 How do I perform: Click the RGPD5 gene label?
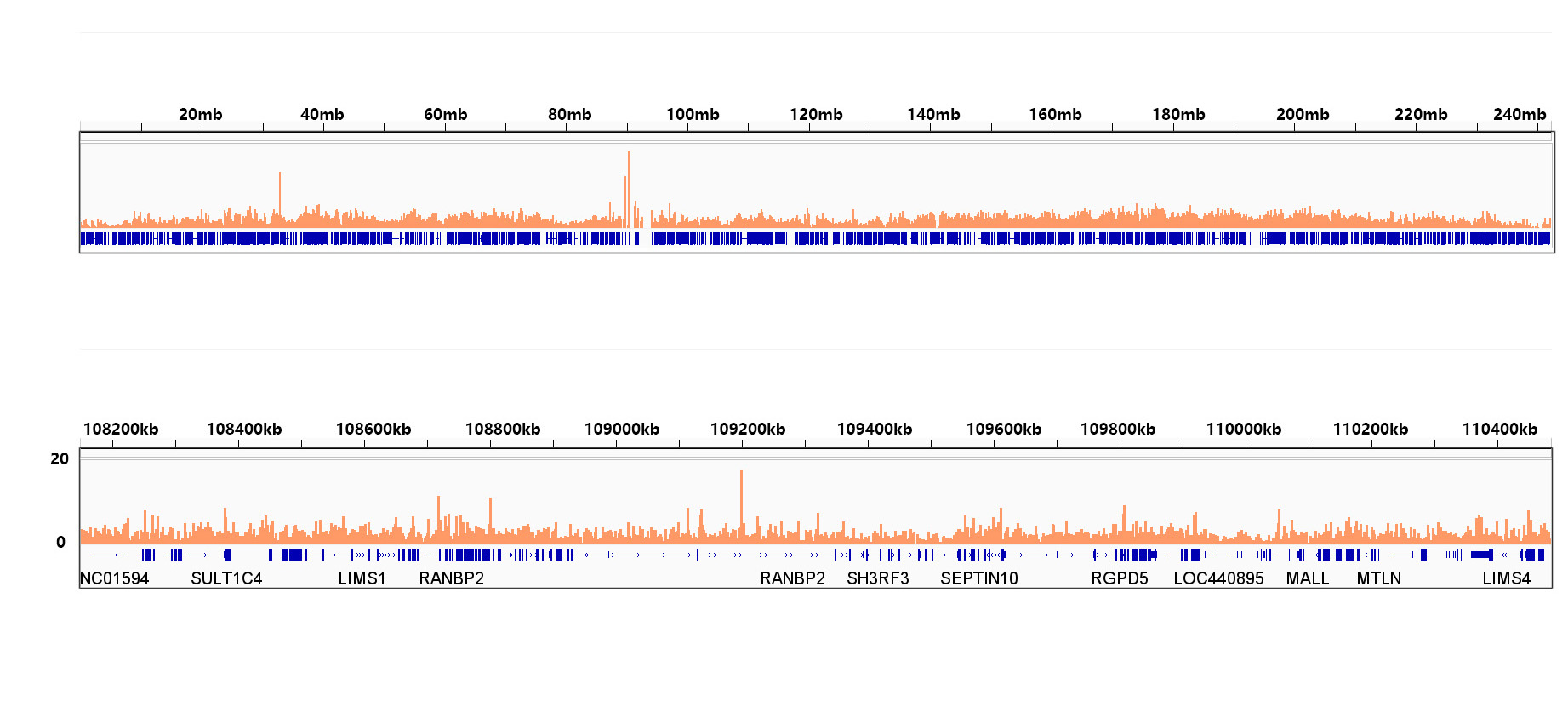(x=1119, y=578)
